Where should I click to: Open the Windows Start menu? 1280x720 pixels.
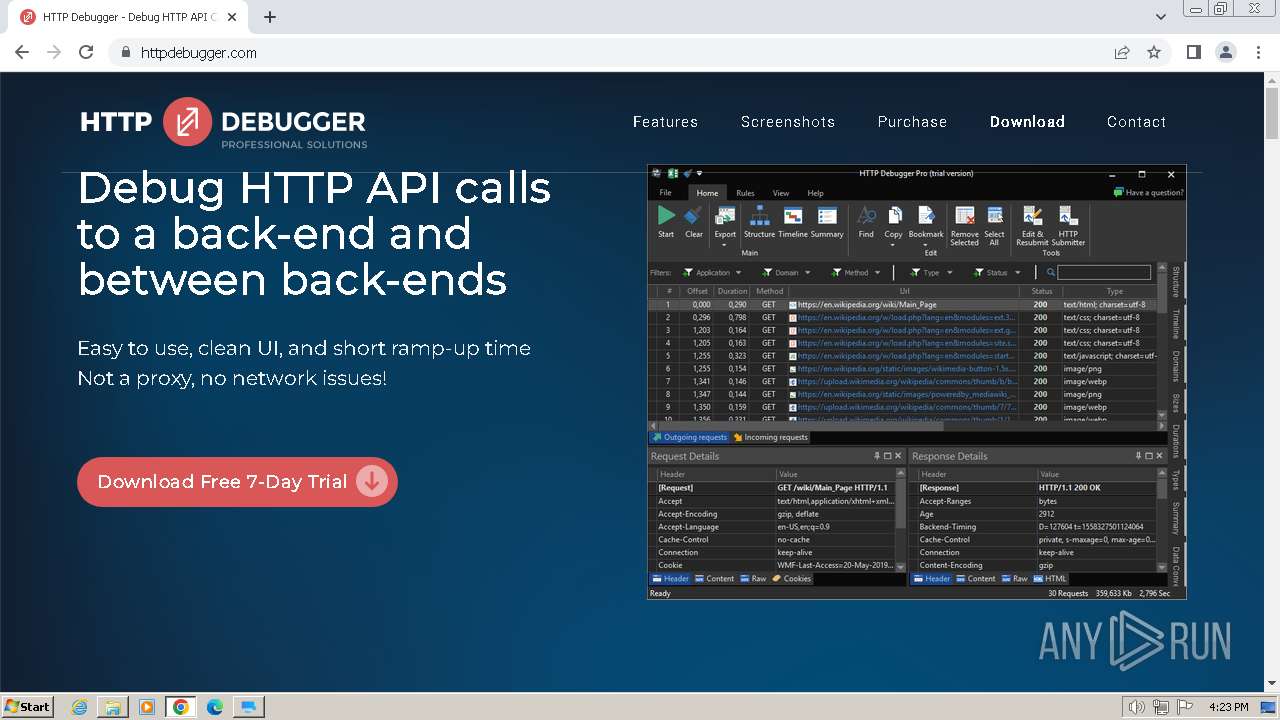tap(28, 706)
